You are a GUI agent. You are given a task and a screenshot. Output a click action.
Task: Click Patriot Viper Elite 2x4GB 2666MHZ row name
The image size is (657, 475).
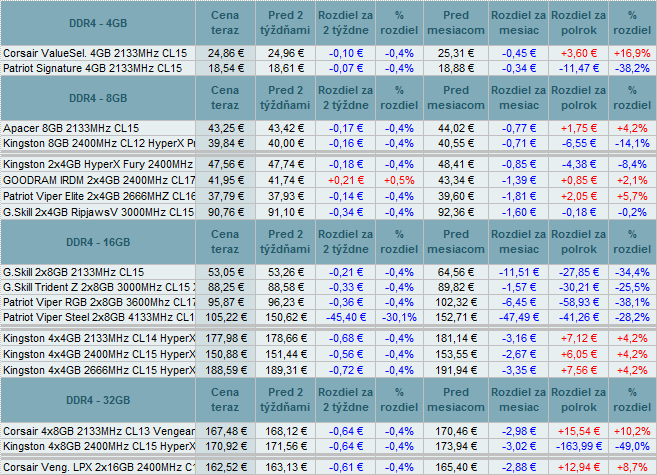click(98, 196)
